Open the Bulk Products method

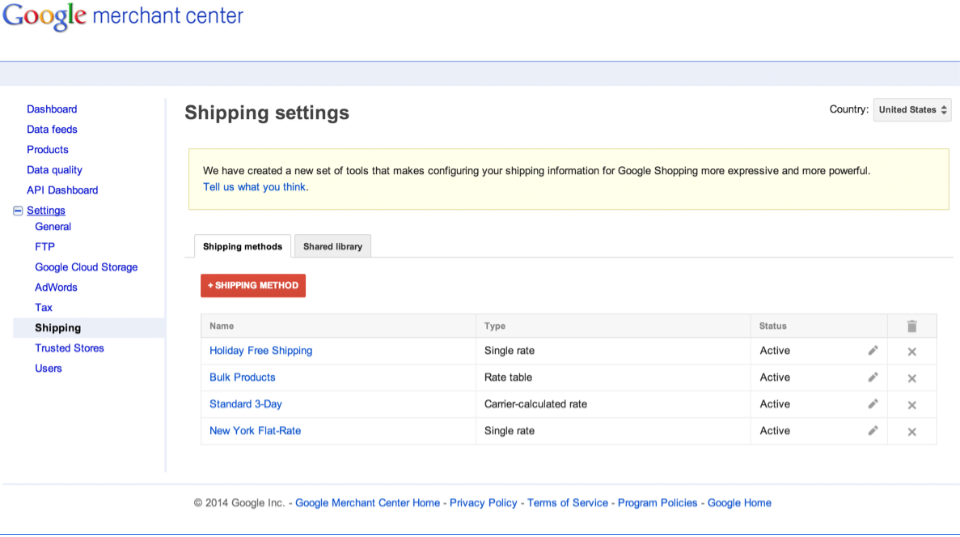[242, 377]
